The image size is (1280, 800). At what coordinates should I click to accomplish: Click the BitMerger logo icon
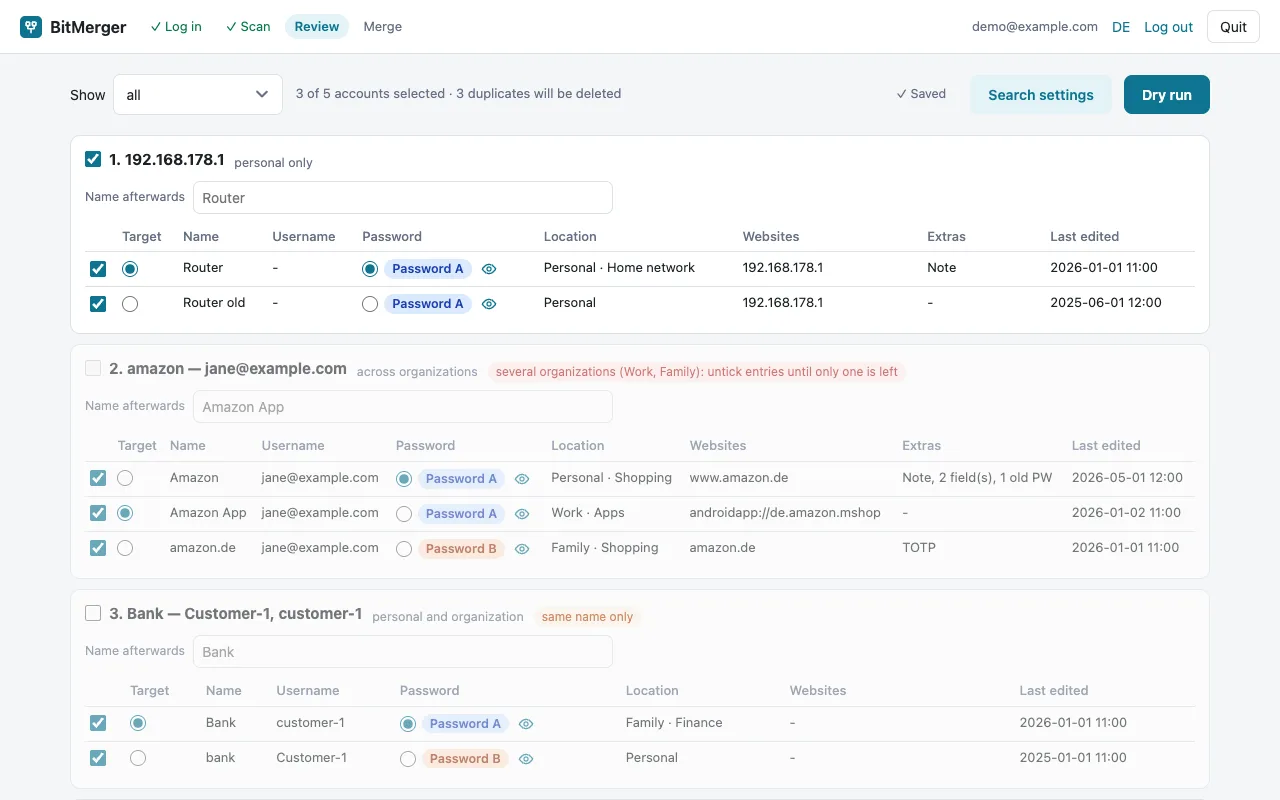[x=31, y=27]
